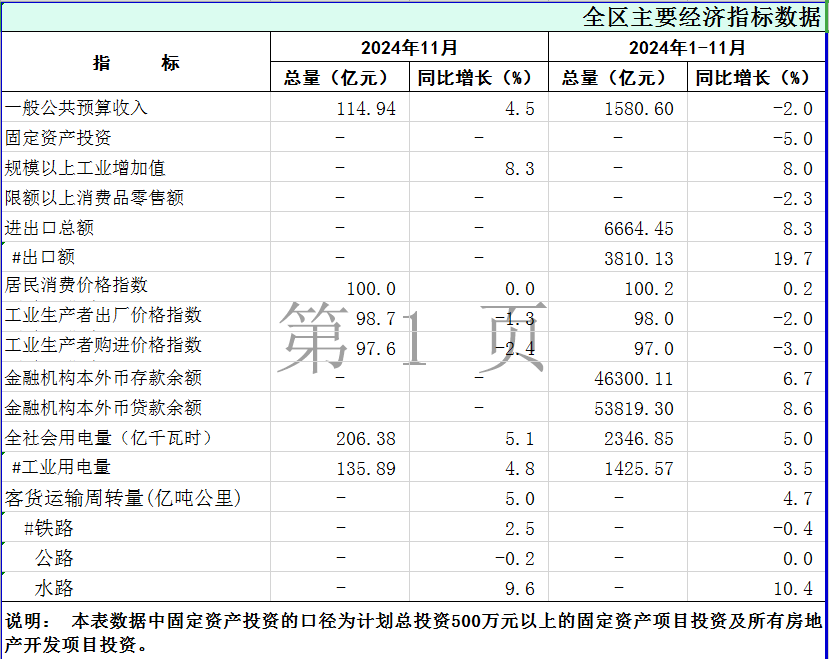Select the 指标 column header cell
The width and height of the screenshot is (829, 659).
tap(136, 63)
